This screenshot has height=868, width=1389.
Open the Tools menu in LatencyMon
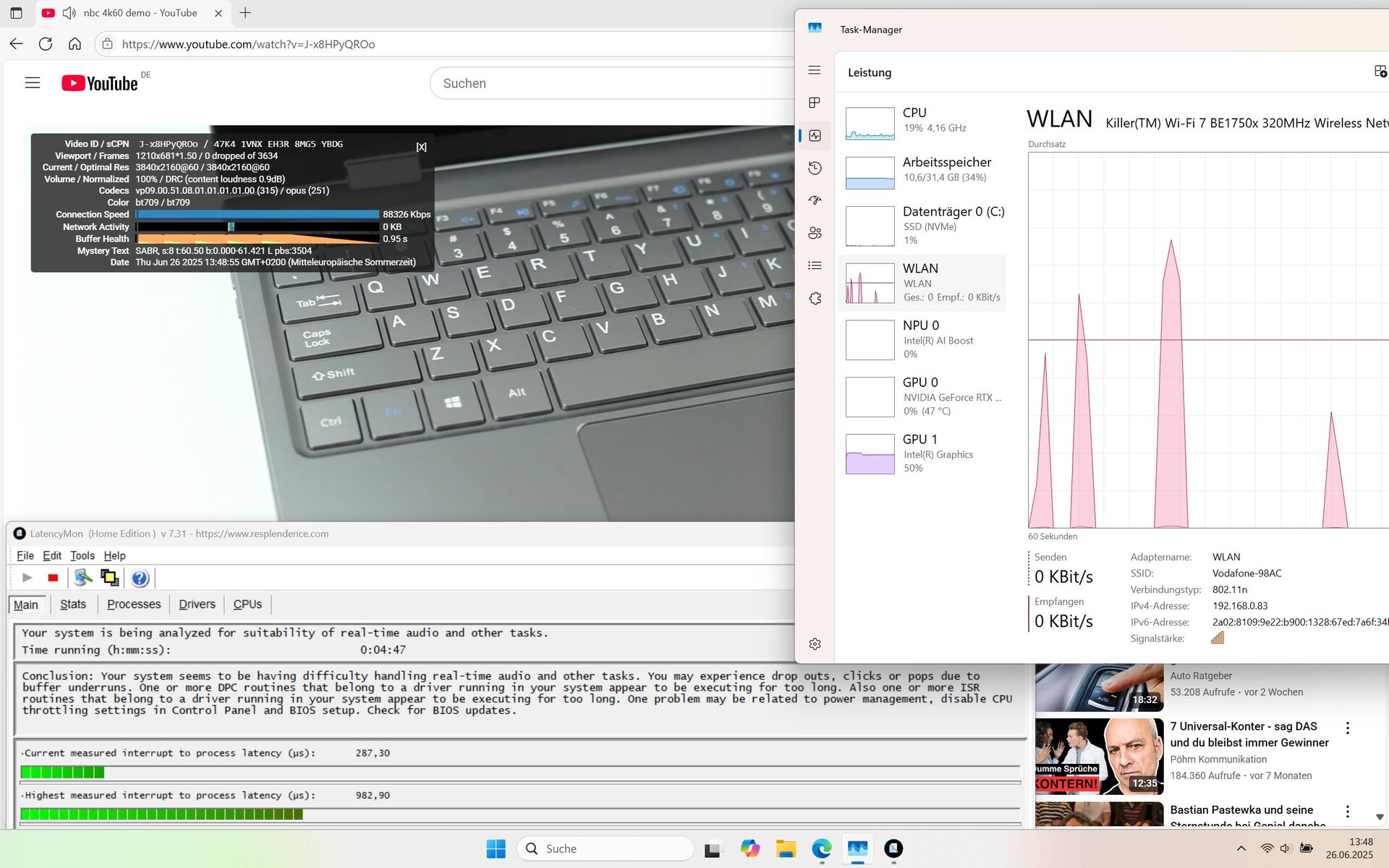tap(82, 556)
